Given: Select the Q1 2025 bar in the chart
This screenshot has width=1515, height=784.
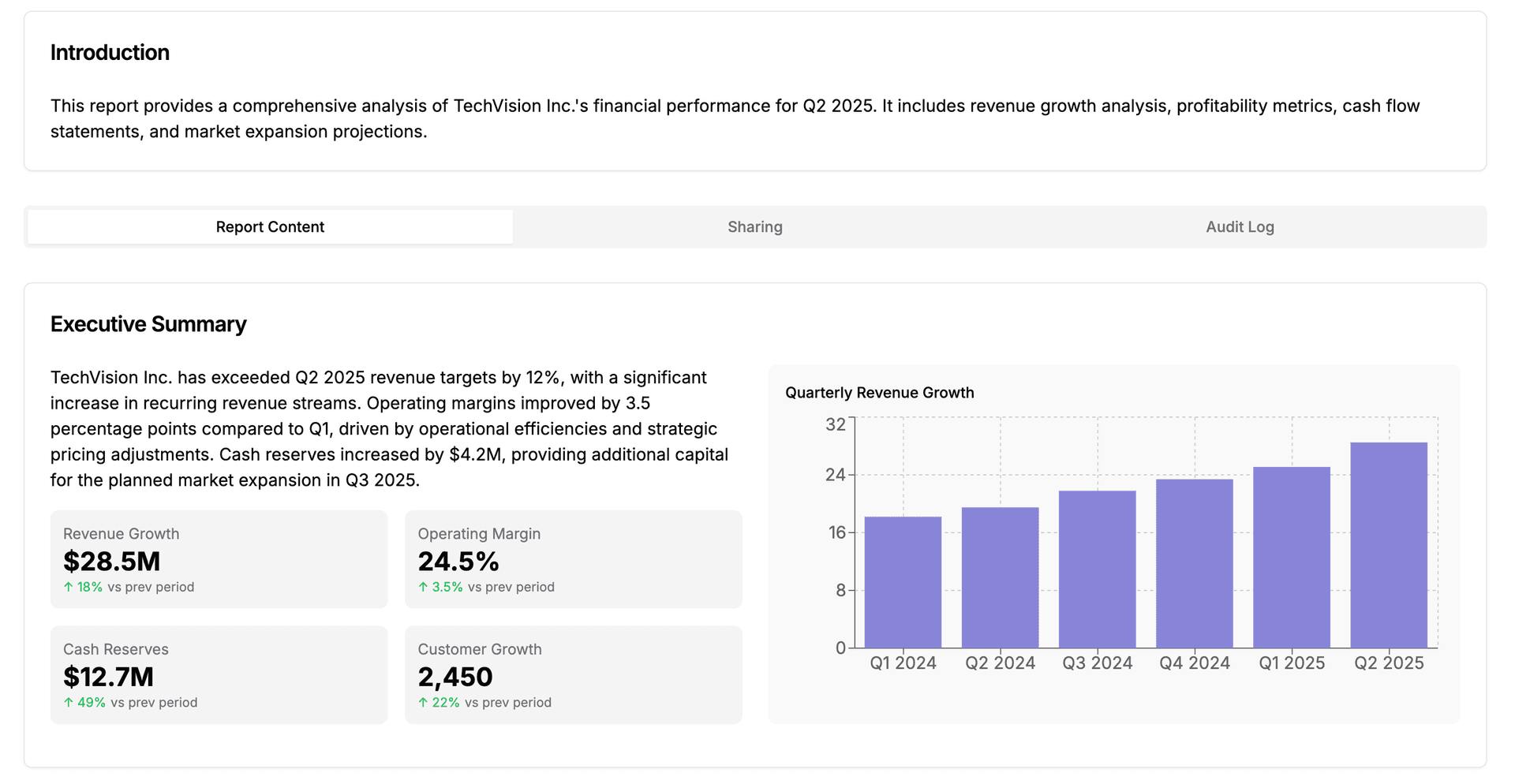Looking at the screenshot, I should tap(1291, 557).
